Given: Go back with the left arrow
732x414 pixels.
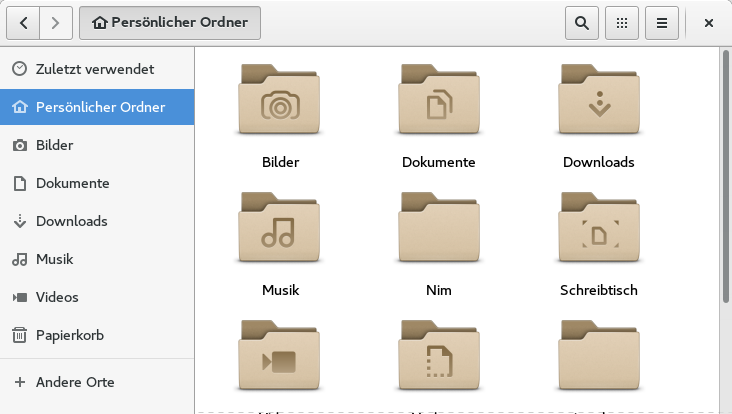Looking at the screenshot, I should click(x=23, y=23).
